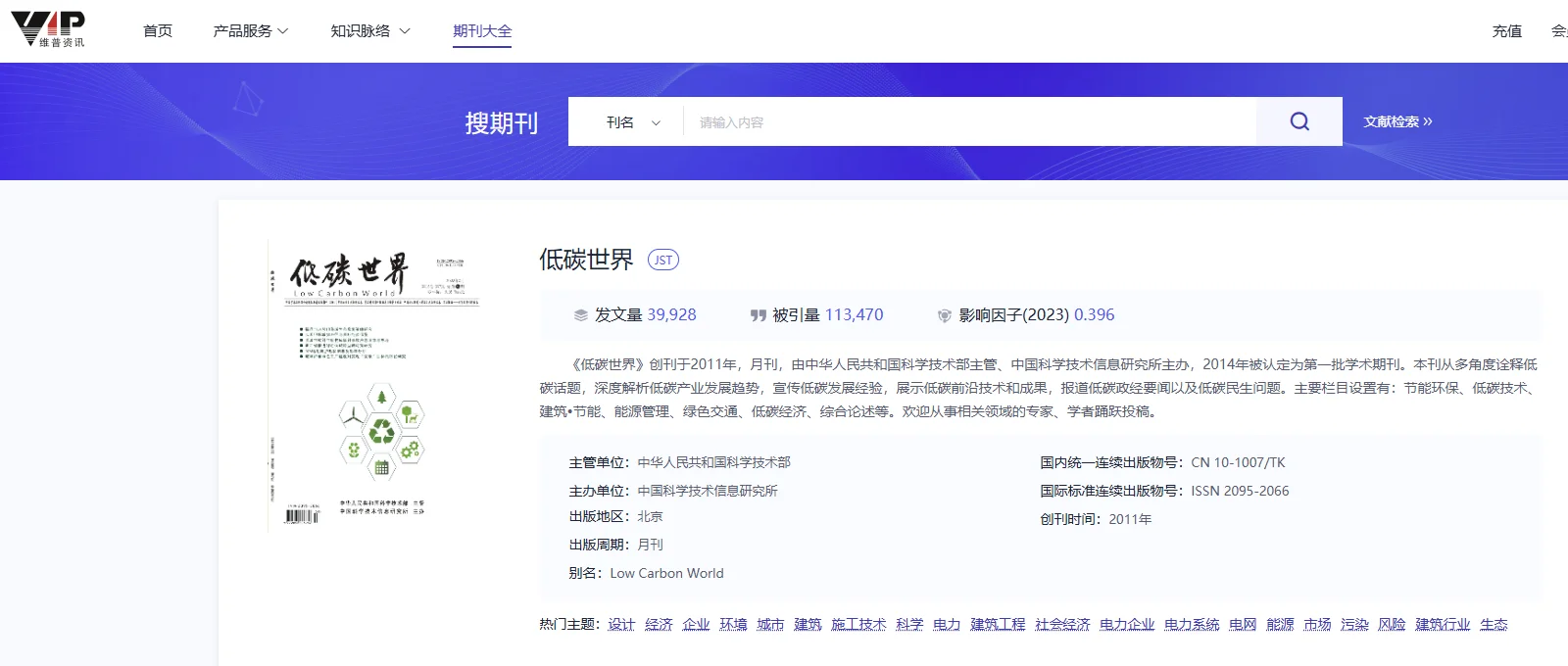Click the VIP 维普资讯 logo
This screenshot has height=666, width=1568.
tap(48, 29)
